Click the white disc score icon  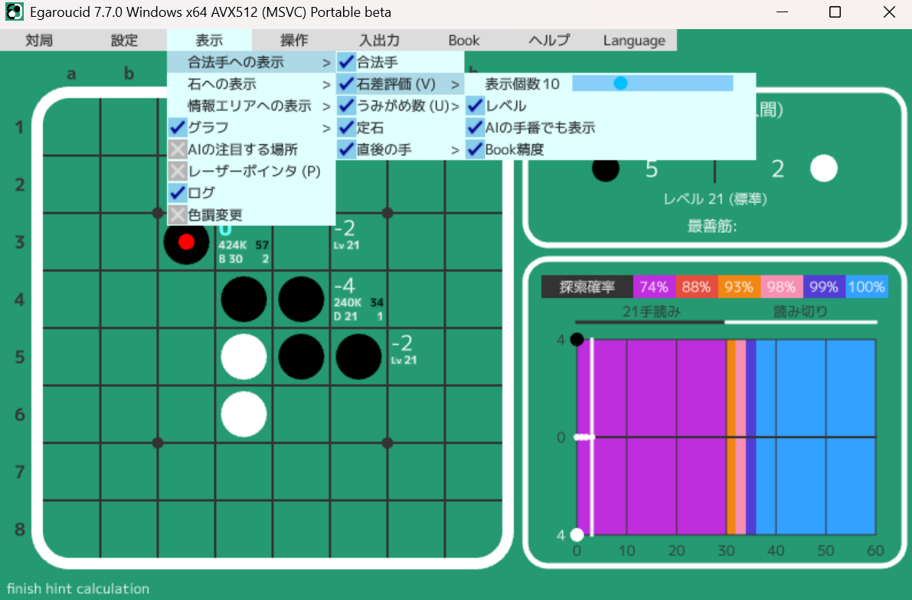(823, 169)
